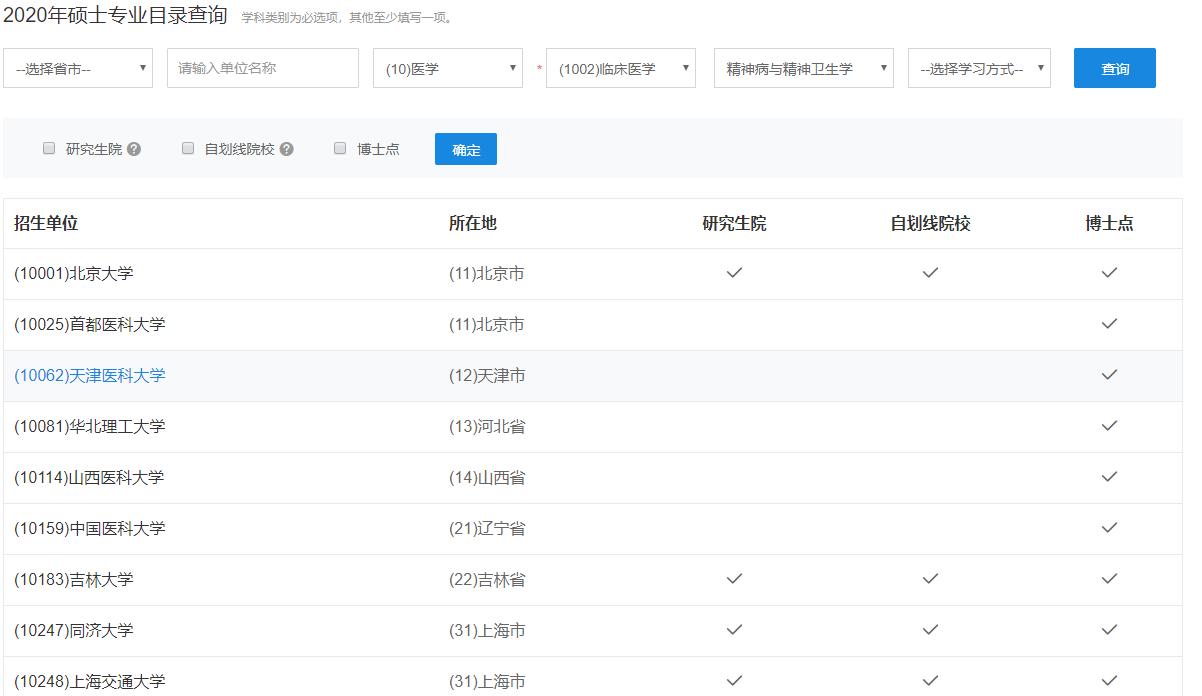This screenshot has height=696, width=1202.
Task: Open (10062)天津医科大学 link
Action: pos(90,375)
